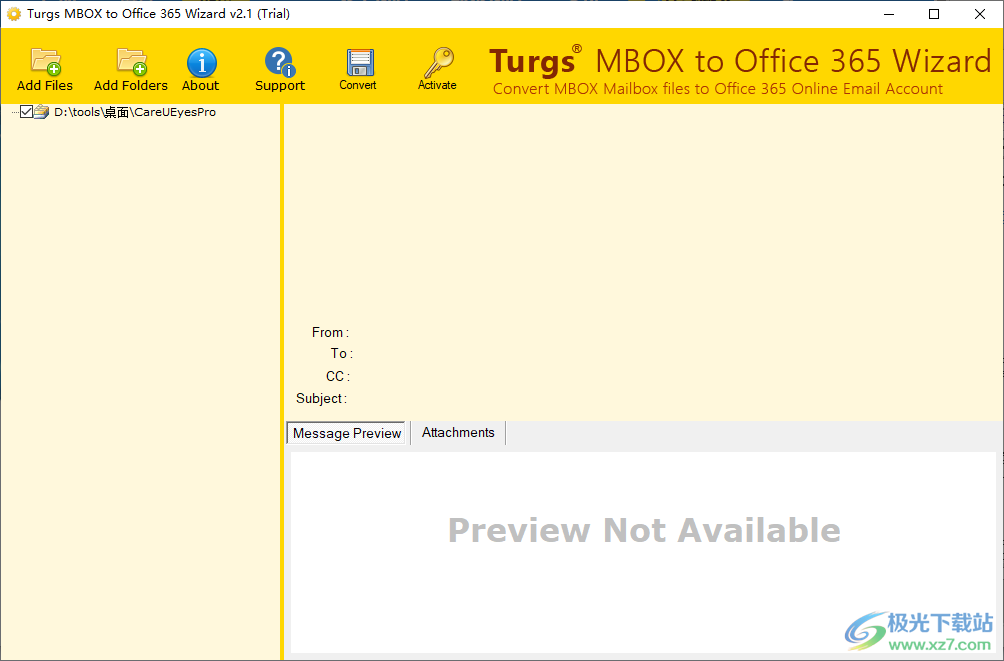Click the About info icon
This screenshot has width=1004, height=661.
[x=200, y=62]
